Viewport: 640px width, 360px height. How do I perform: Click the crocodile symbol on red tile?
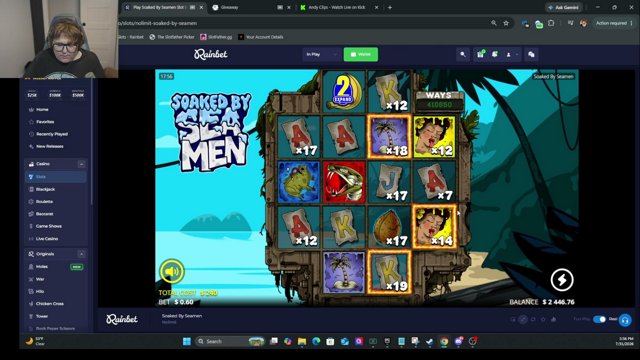coord(344,182)
